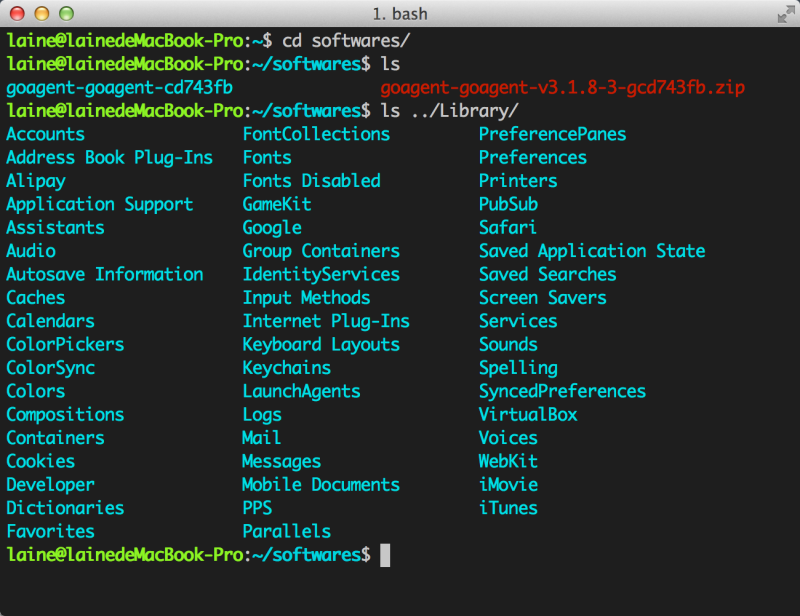Click 'Application Support' in the listing

[x=99, y=204]
